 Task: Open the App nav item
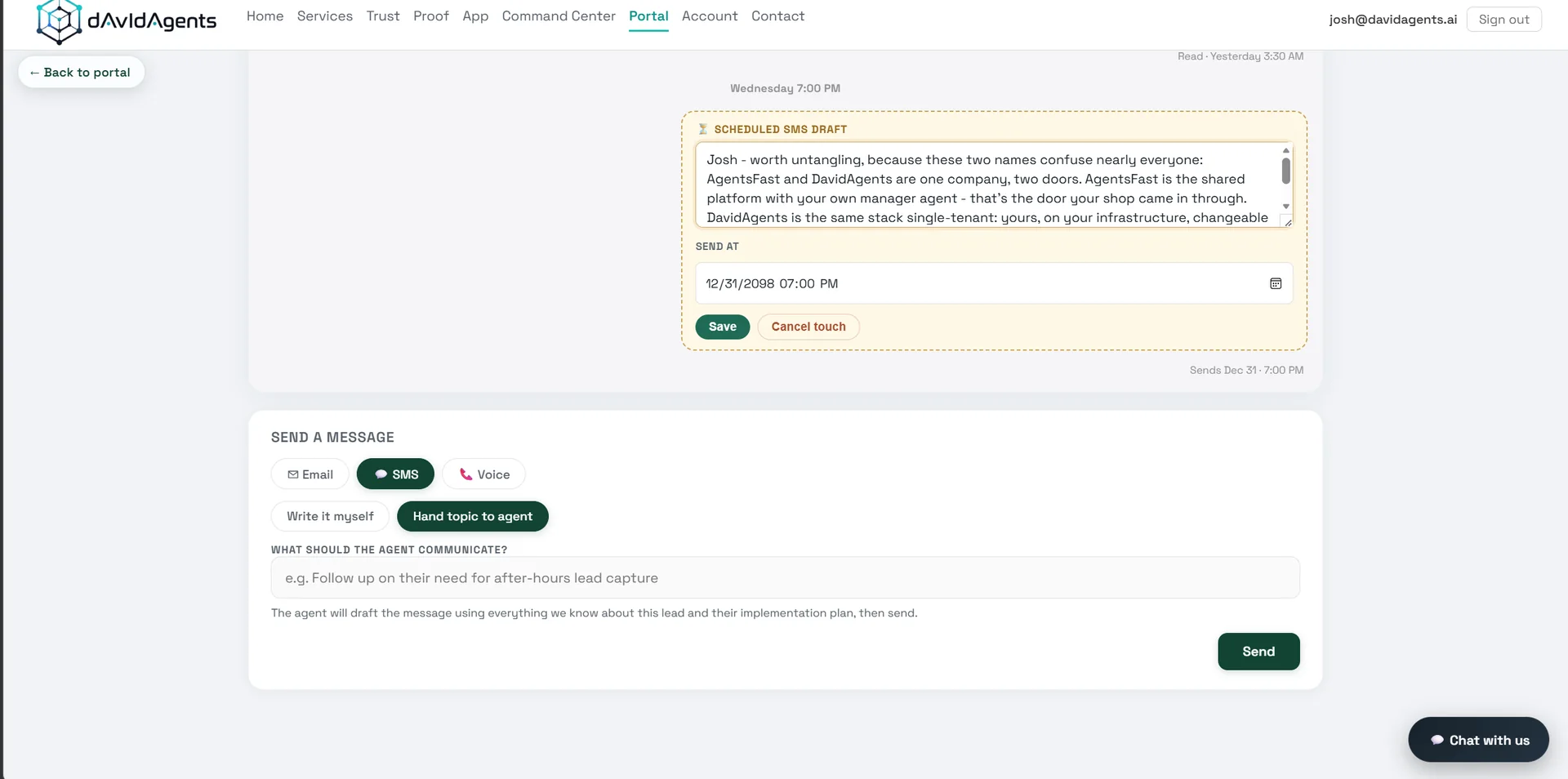(475, 16)
